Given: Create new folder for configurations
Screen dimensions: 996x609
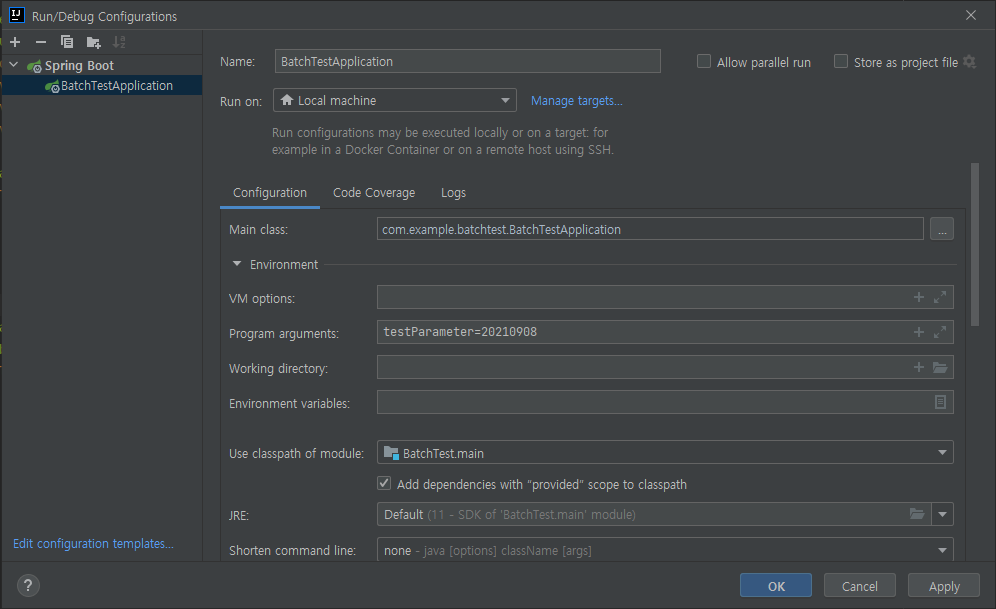Looking at the screenshot, I should coord(93,43).
